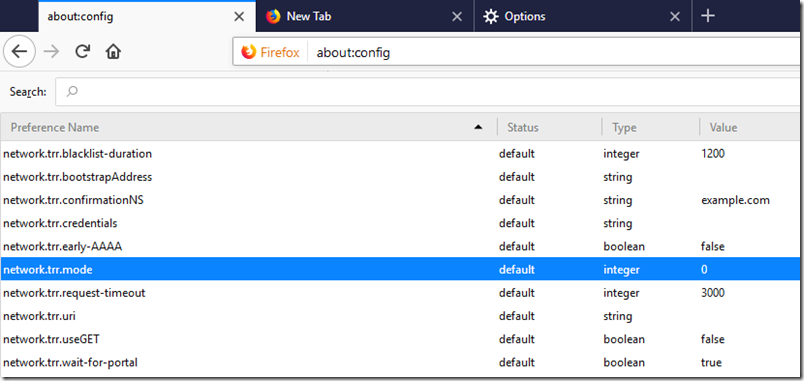
Task: Select the network.trr.useGET boolean preference
Action: 400,339
